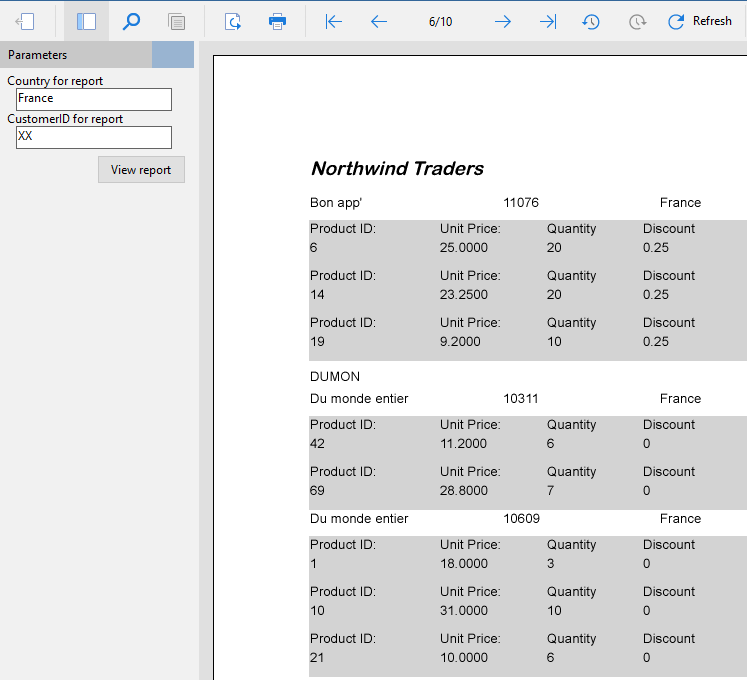This screenshot has width=747, height=680.
Task: Go to first page arrow
Action: (x=333, y=21)
